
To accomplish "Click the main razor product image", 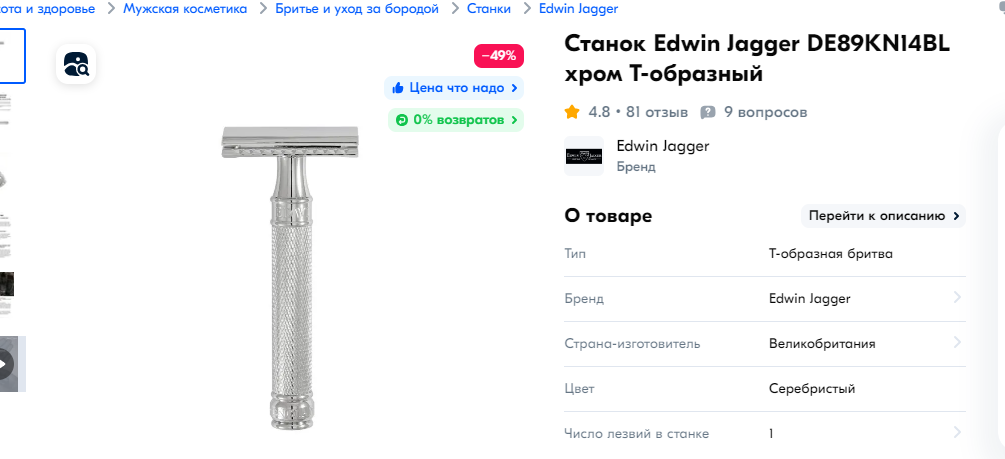I will (x=290, y=278).
